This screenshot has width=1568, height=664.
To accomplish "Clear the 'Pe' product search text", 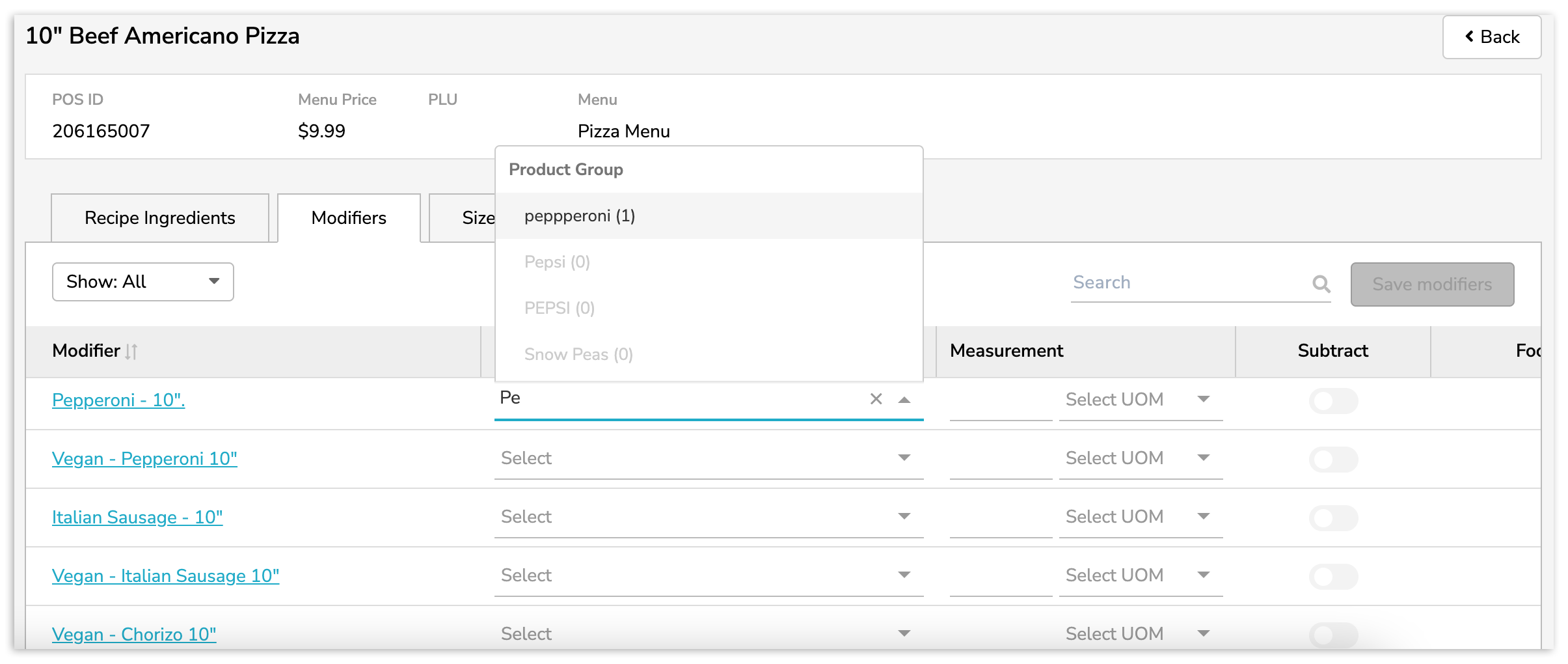I will (x=876, y=399).
